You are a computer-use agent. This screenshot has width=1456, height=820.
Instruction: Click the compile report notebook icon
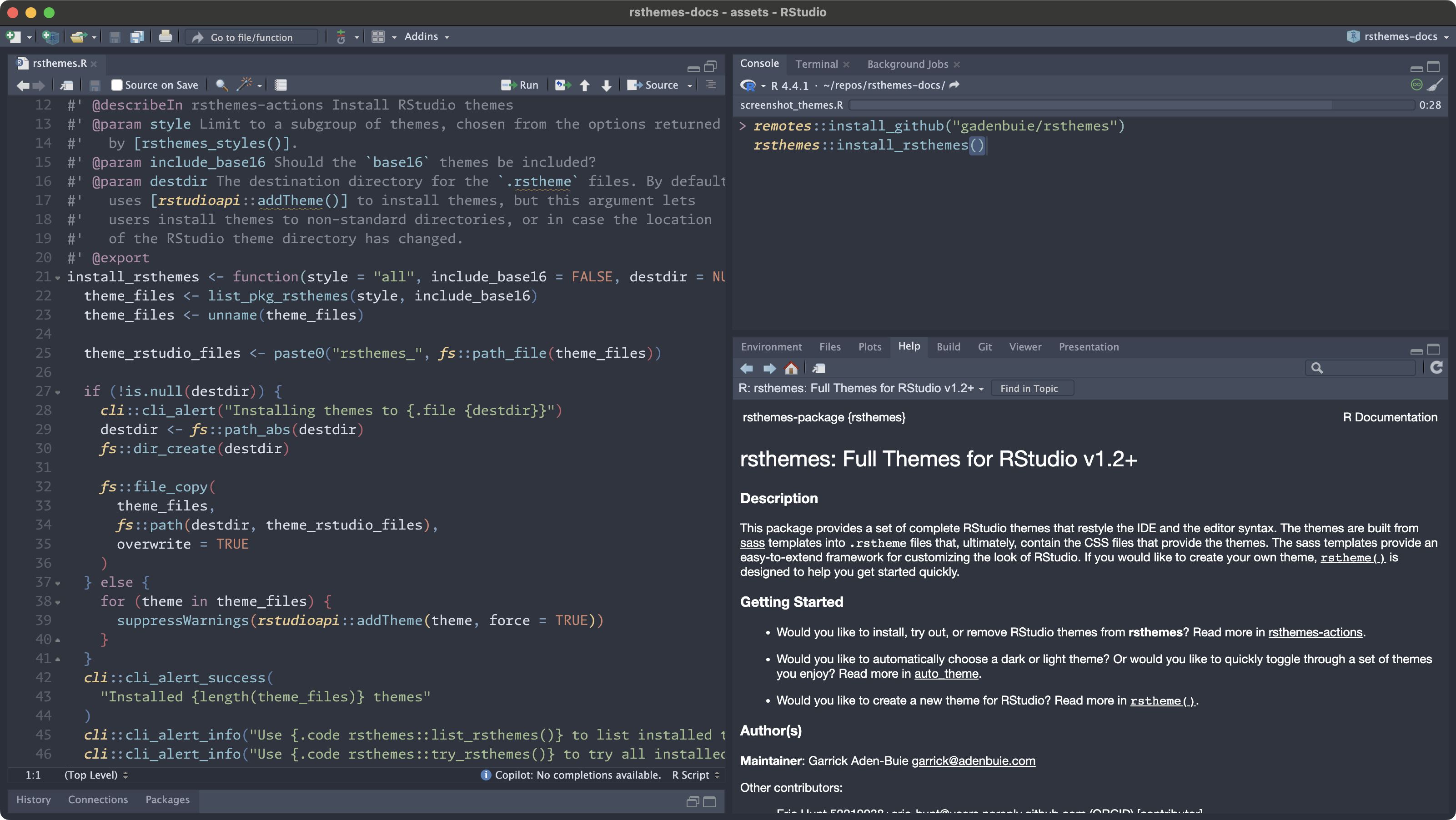[x=281, y=85]
